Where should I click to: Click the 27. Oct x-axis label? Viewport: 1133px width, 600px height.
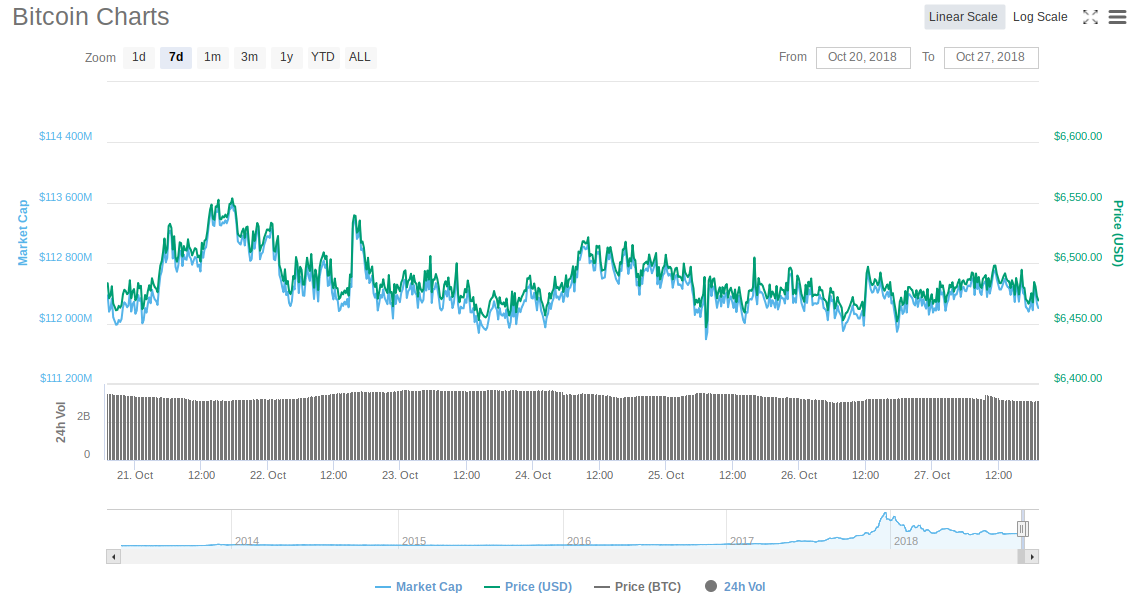932,475
